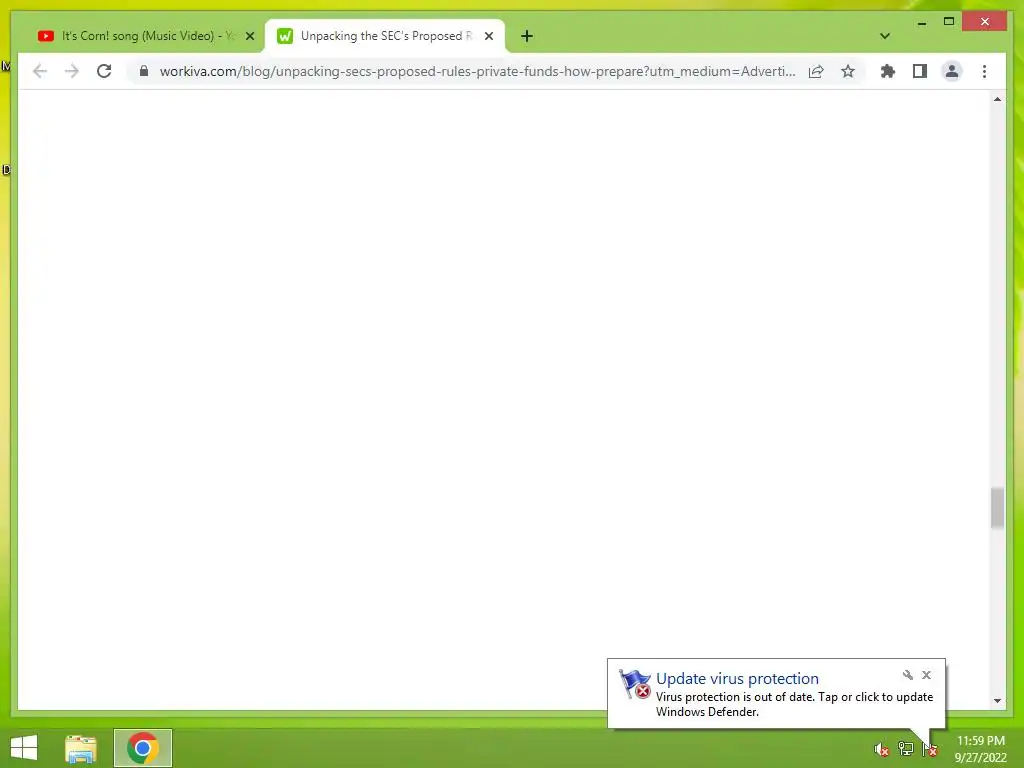Image resolution: width=1024 pixels, height=768 pixels.
Task: Close the Unpacking the SEC's tab
Action: 488,36
